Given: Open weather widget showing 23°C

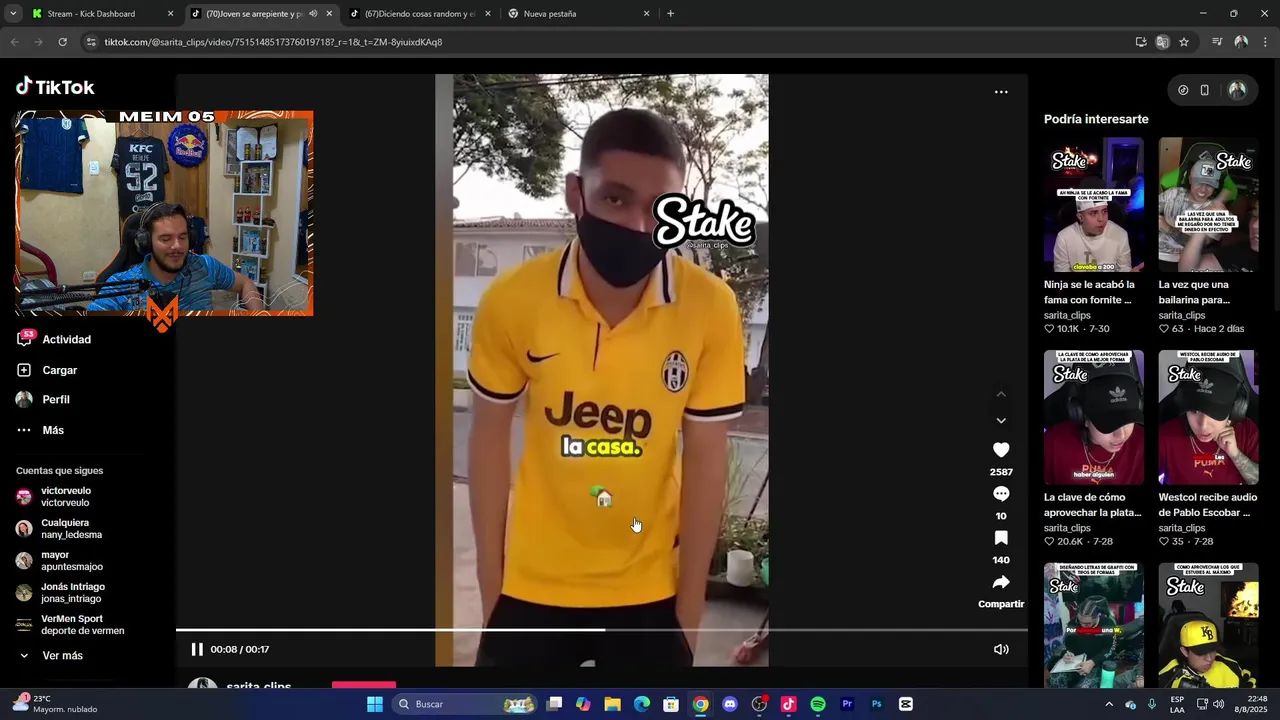Looking at the screenshot, I should point(55,704).
